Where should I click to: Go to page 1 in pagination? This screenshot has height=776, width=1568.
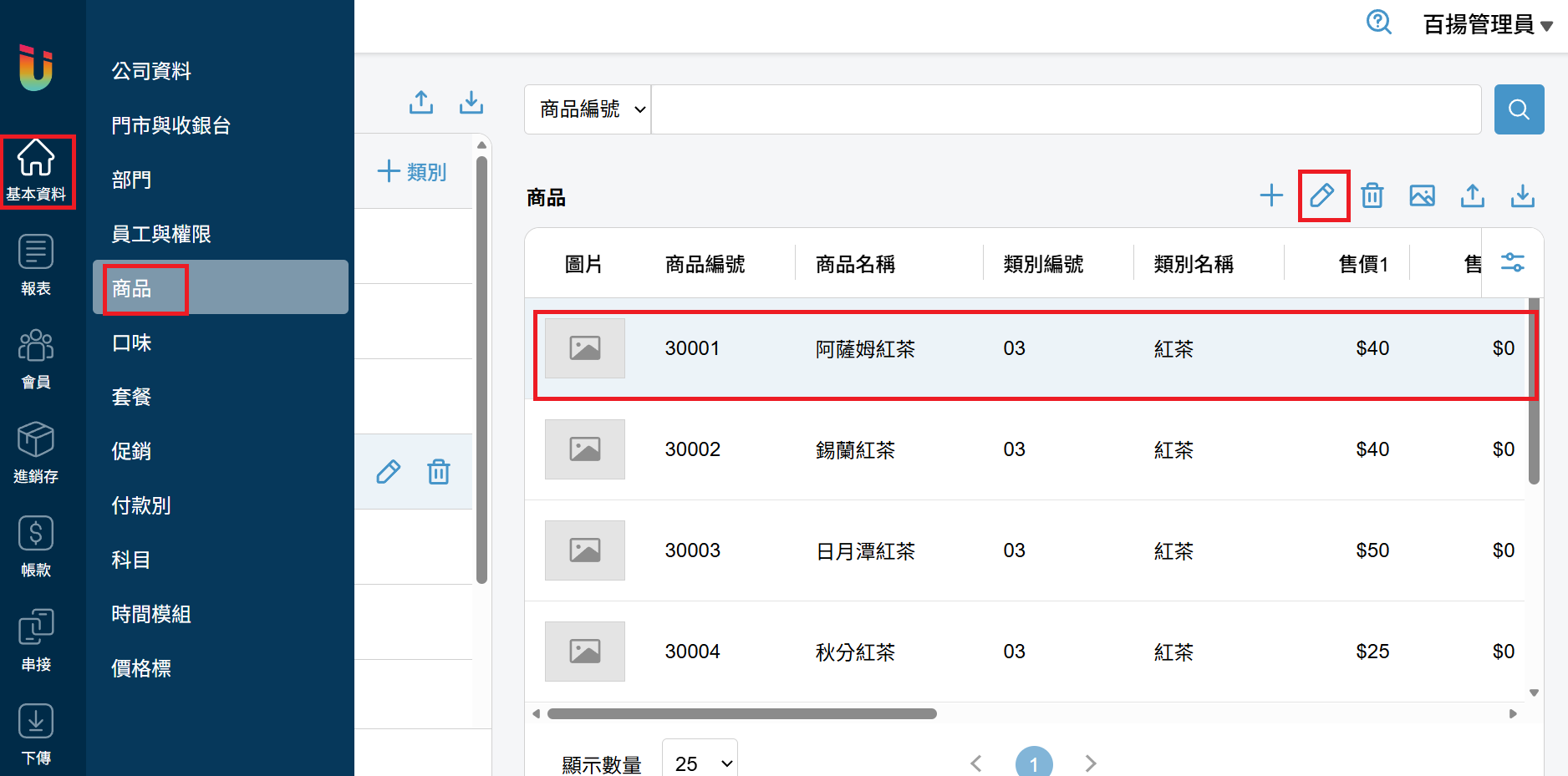1033,763
